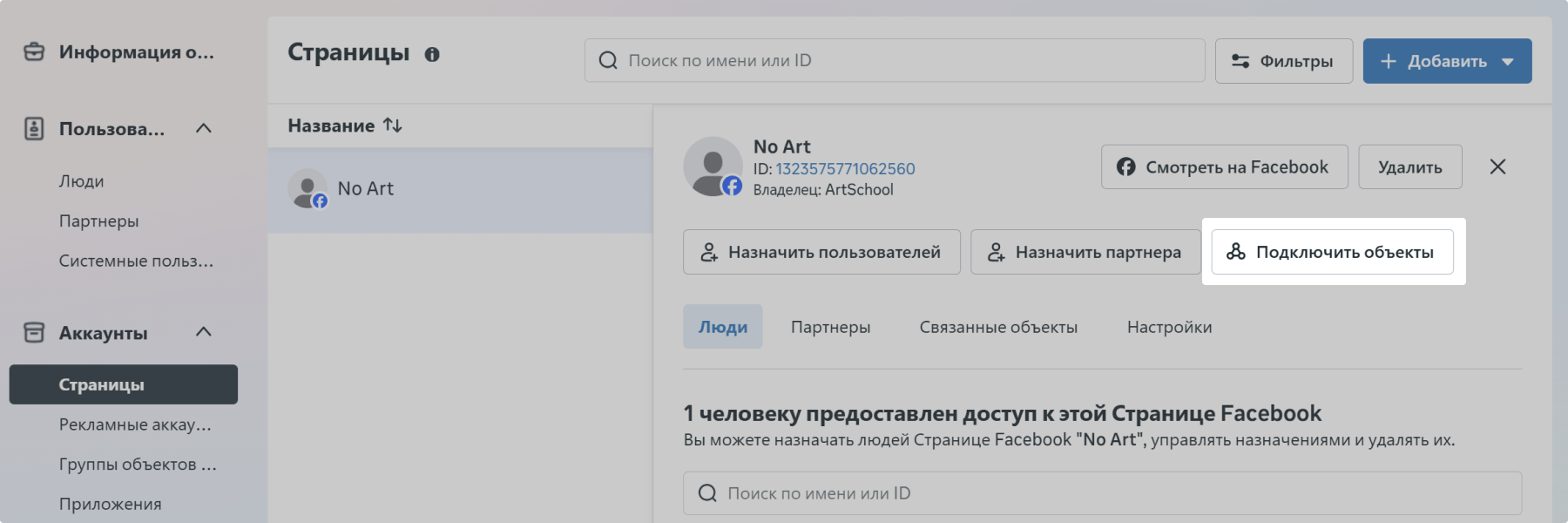Collapse the Аккаунты section chevron
This screenshot has height=523, width=1568.
(204, 331)
